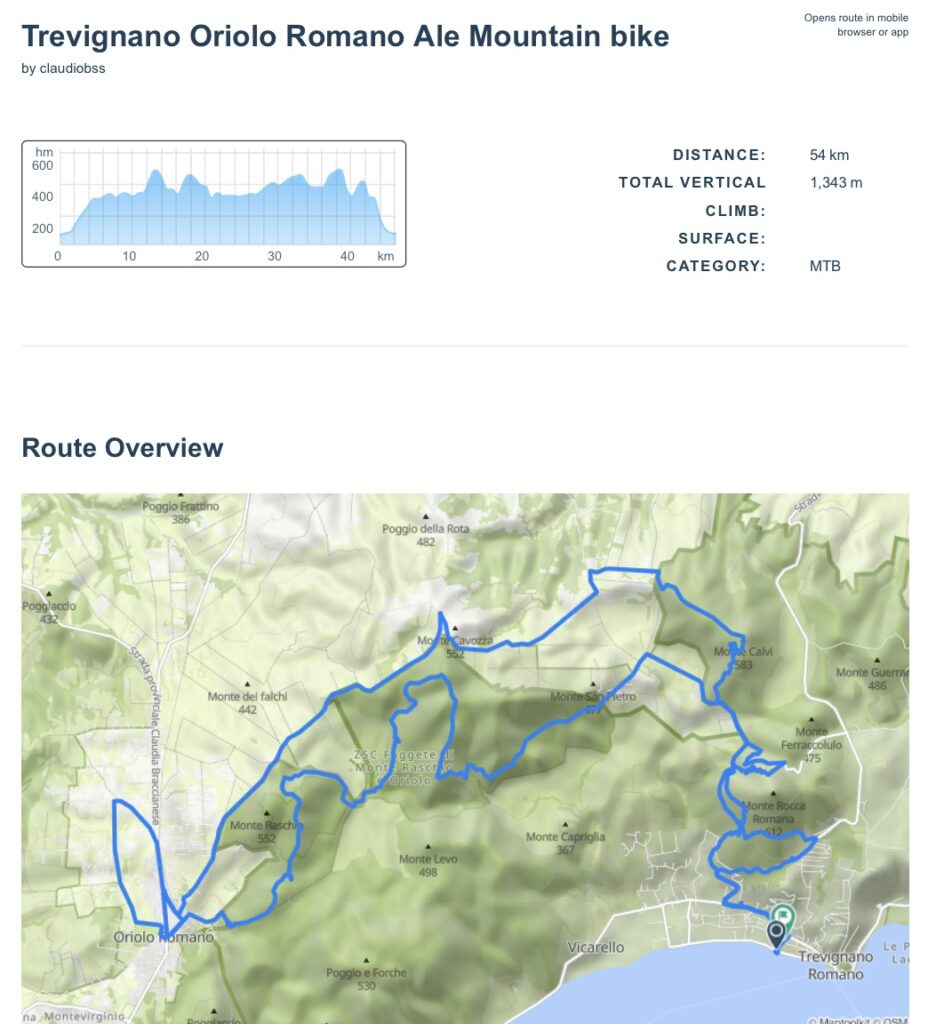The width and height of the screenshot is (928, 1024).
Task: Select the Monte Cavozza peak triangle
Action: [455, 629]
